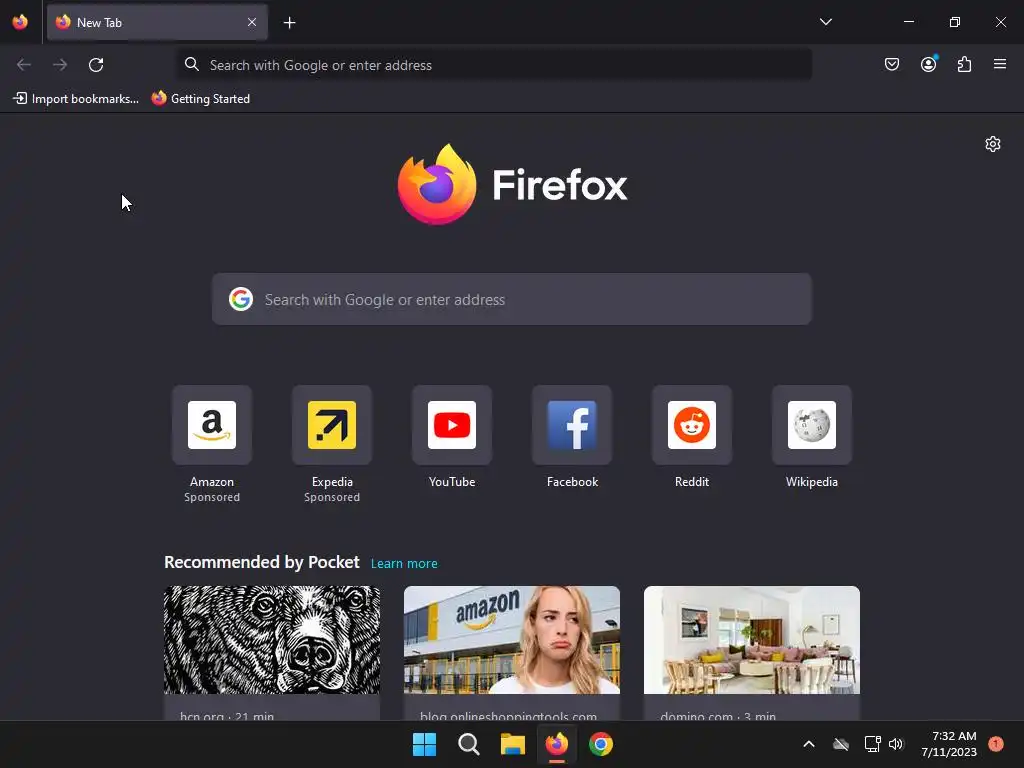Click the Expedia label under shortcut
The height and width of the screenshot is (768, 1024).
332,482
